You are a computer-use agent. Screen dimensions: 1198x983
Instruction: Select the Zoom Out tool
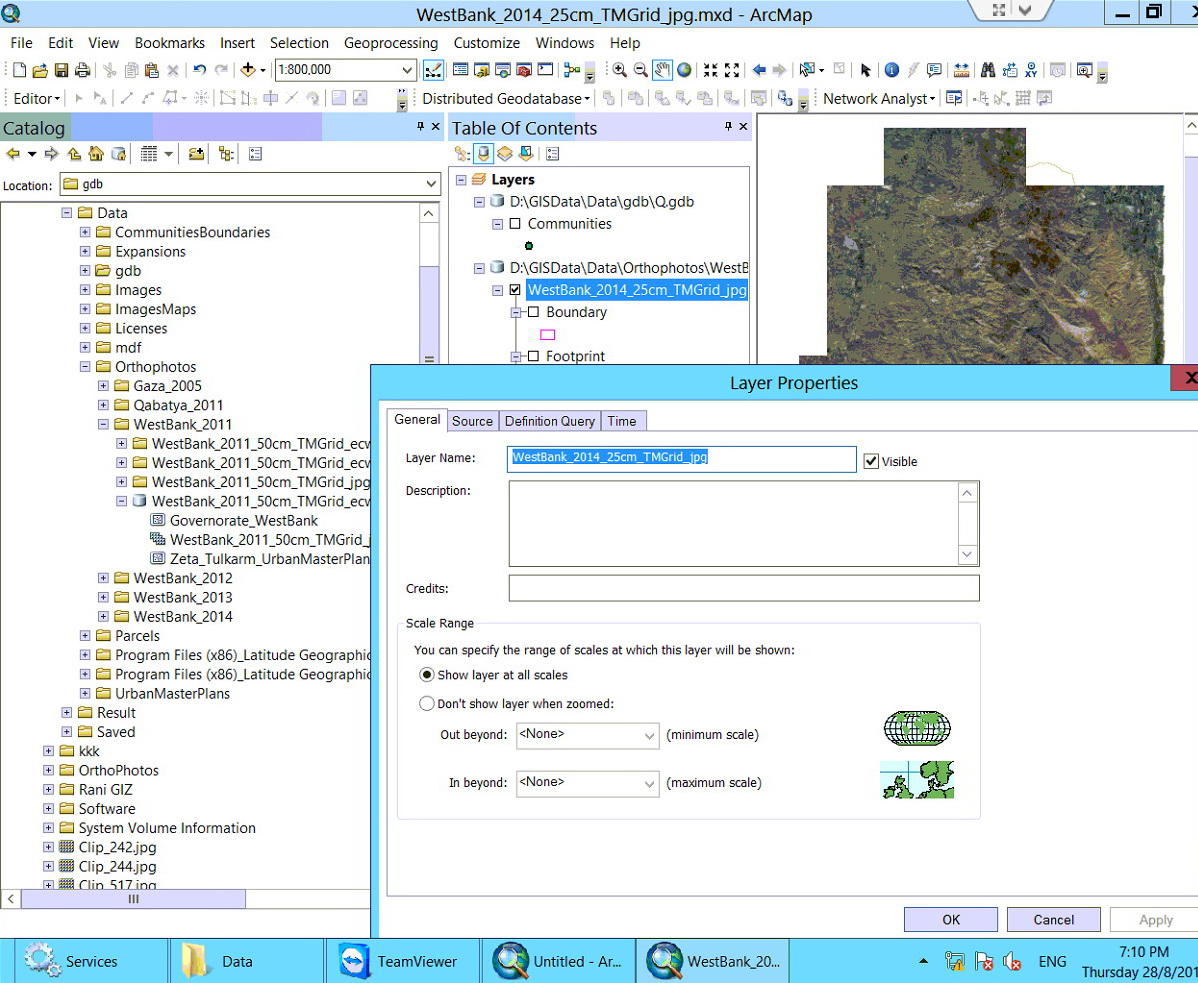(641, 70)
